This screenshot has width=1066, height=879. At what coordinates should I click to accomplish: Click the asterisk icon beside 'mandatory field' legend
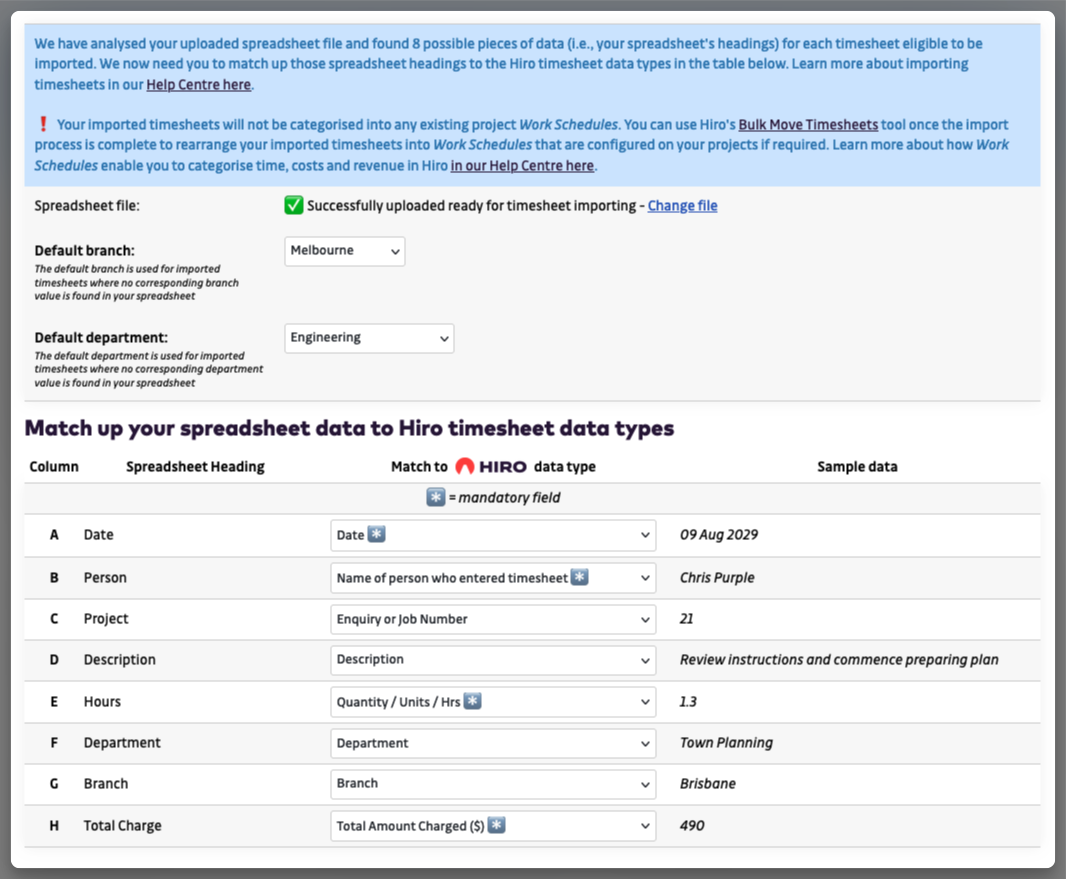435,497
